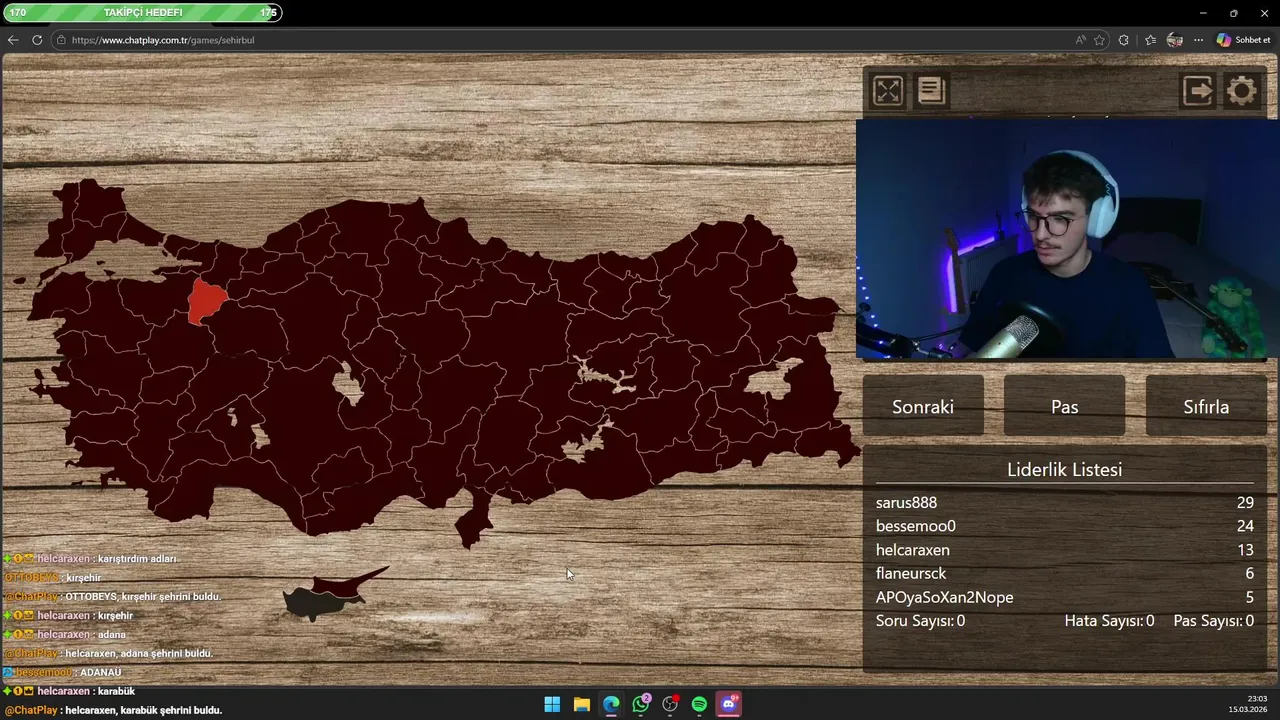Screen dimensions: 1280x720
Task: Open Discord from the taskbar
Action: tap(729, 704)
